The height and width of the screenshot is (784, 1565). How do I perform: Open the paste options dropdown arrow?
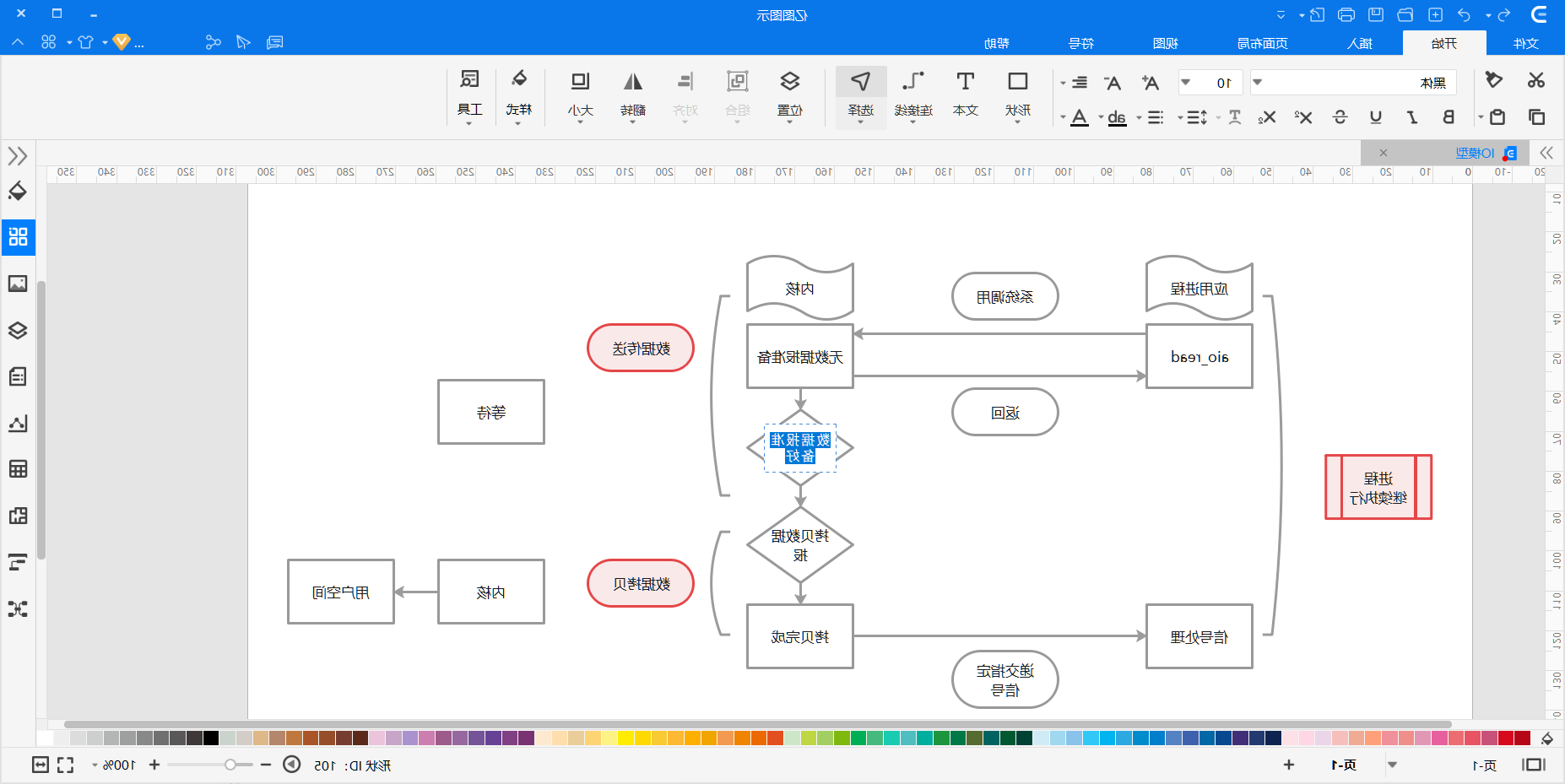coord(1481,117)
